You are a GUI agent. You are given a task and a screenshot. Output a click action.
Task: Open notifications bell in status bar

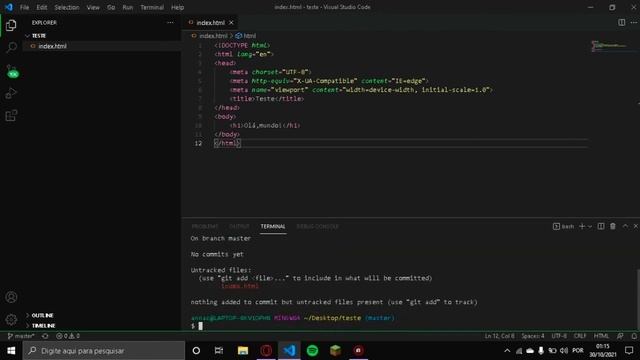click(634, 336)
